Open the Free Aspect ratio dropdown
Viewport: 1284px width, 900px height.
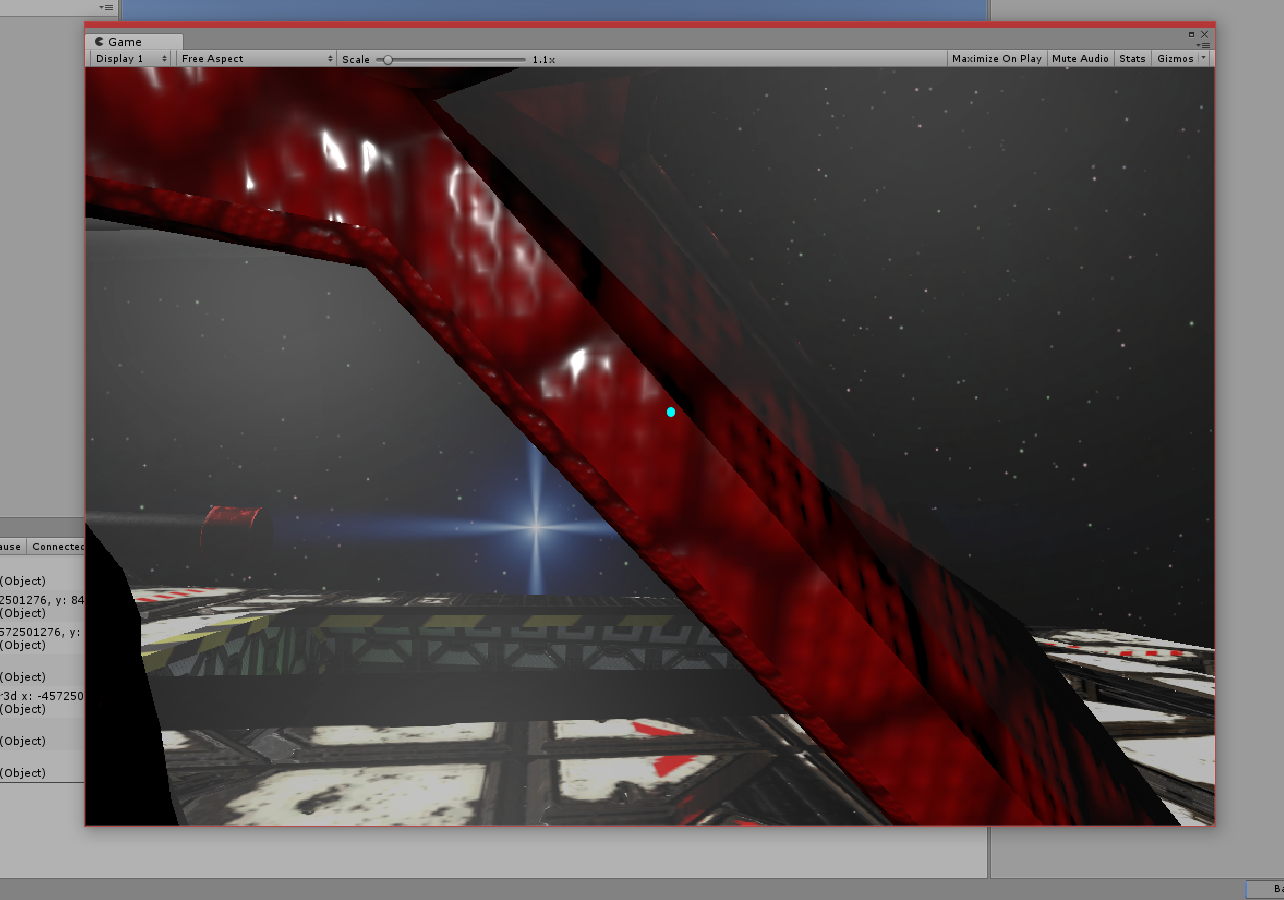[x=257, y=59]
